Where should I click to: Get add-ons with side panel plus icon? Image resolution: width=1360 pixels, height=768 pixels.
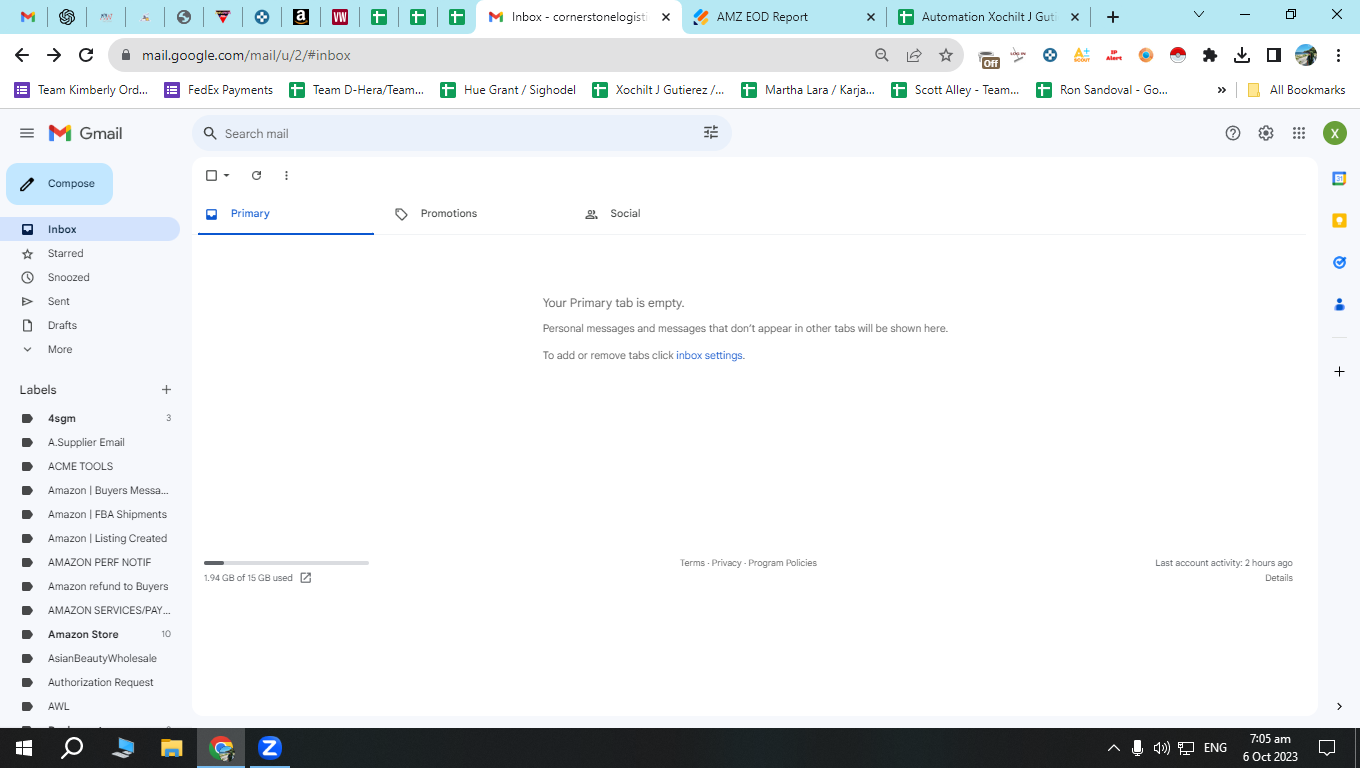tap(1339, 371)
